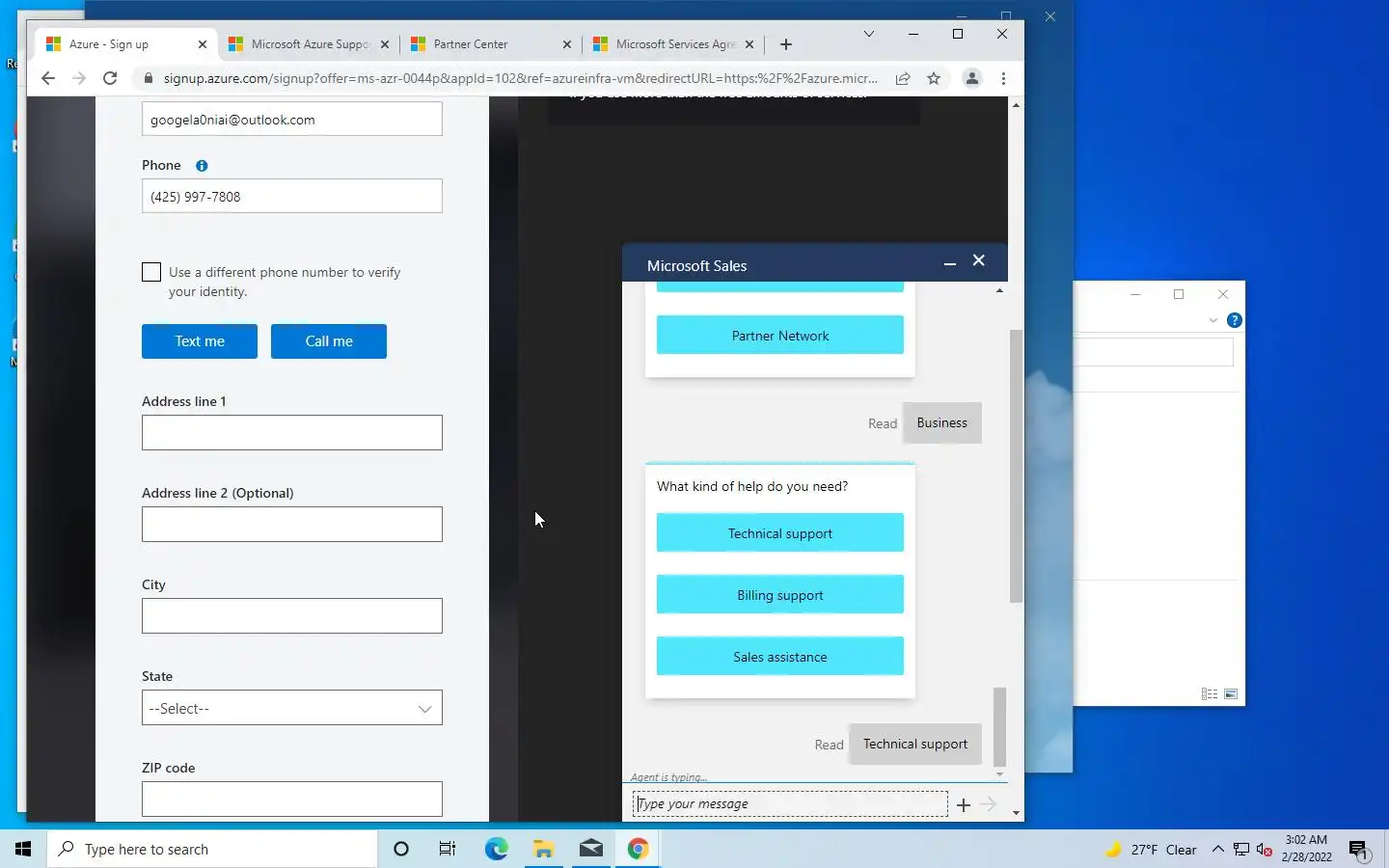Close the Microsoft Services Agreement tab

click(x=749, y=44)
